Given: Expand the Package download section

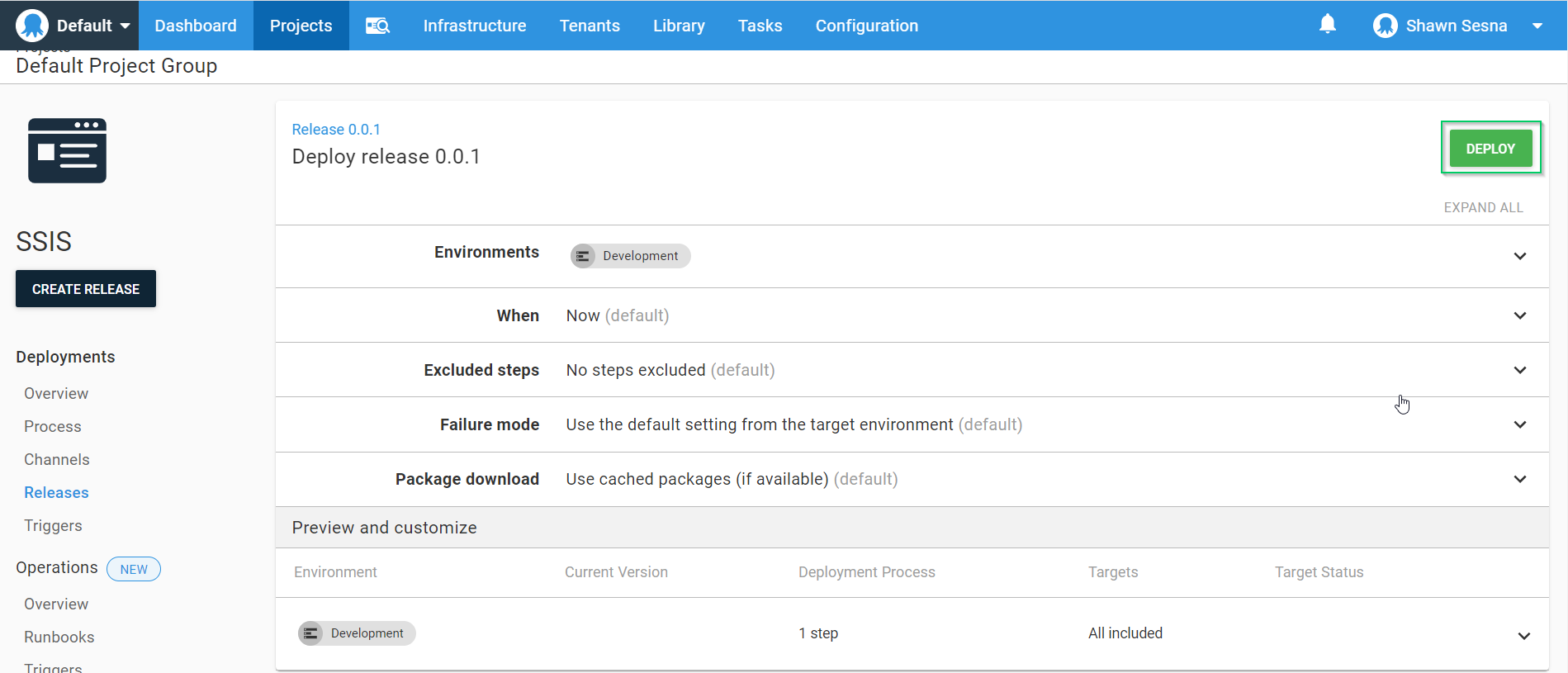Looking at the screenshot, I should tap(1519, 479).
